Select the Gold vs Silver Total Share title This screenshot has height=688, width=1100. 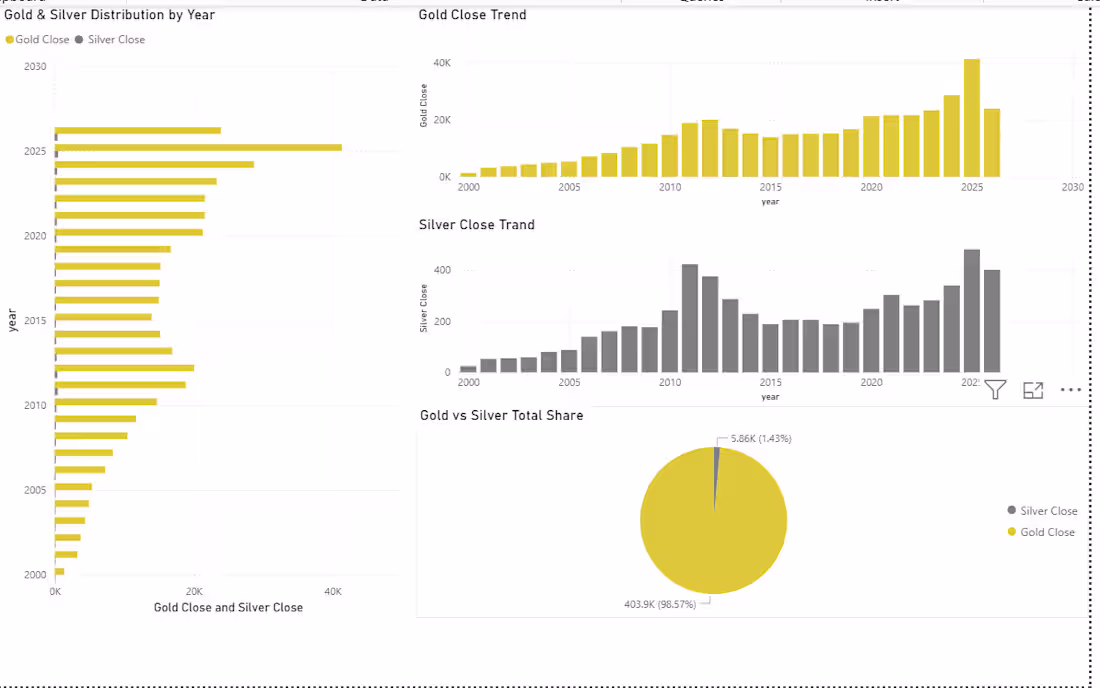[x=502, y=415]
